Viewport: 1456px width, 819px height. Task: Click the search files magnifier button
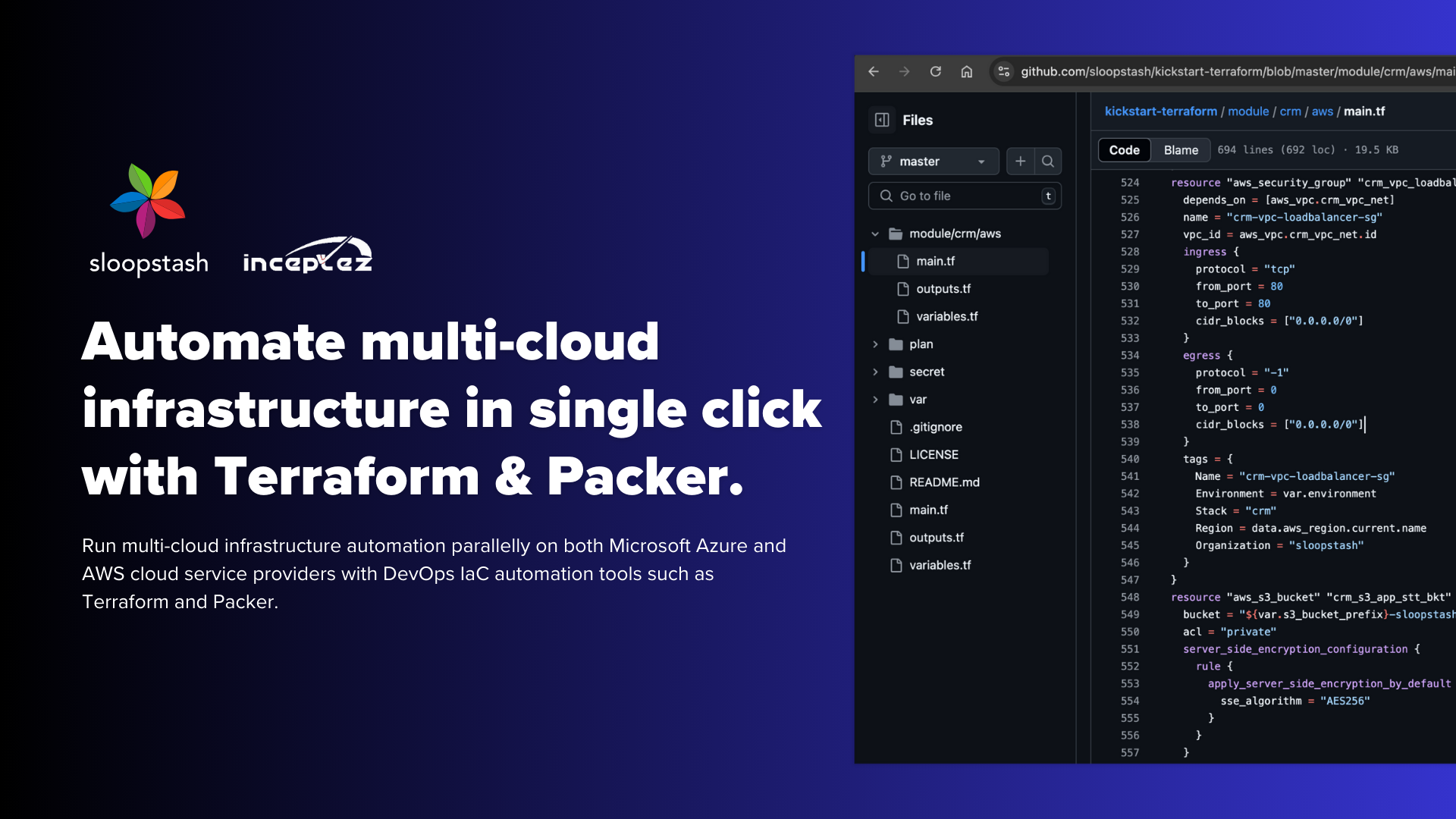click(x=1048, y=162)
